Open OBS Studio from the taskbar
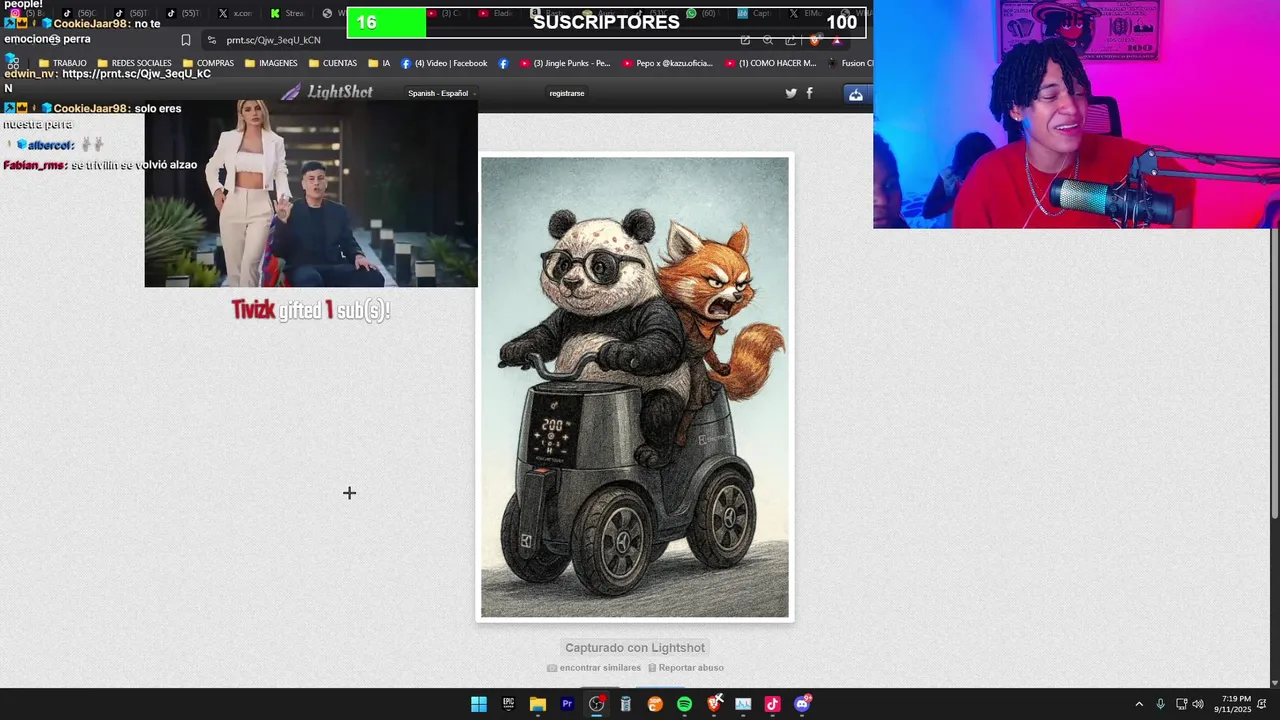 (x=596, y=704)
